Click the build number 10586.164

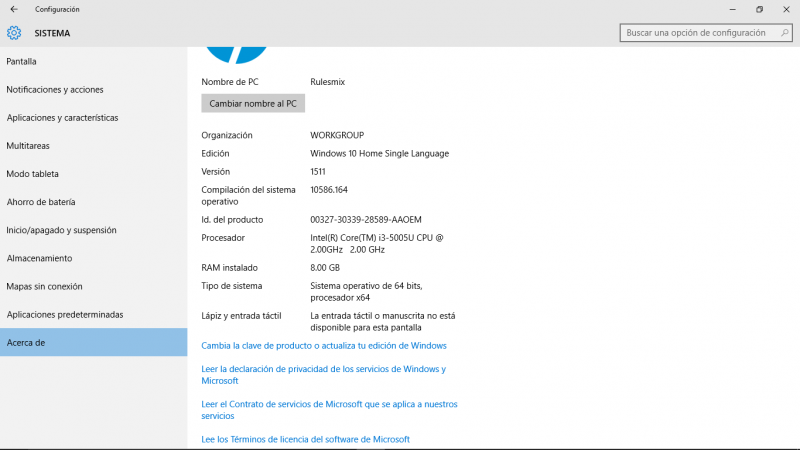(x=329, y=190)
